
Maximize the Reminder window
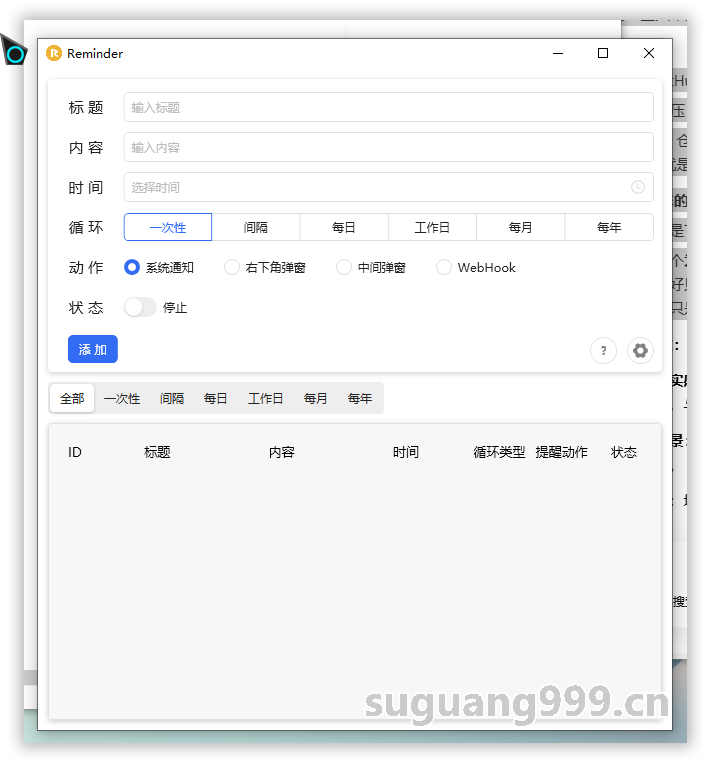pos(603,54)
